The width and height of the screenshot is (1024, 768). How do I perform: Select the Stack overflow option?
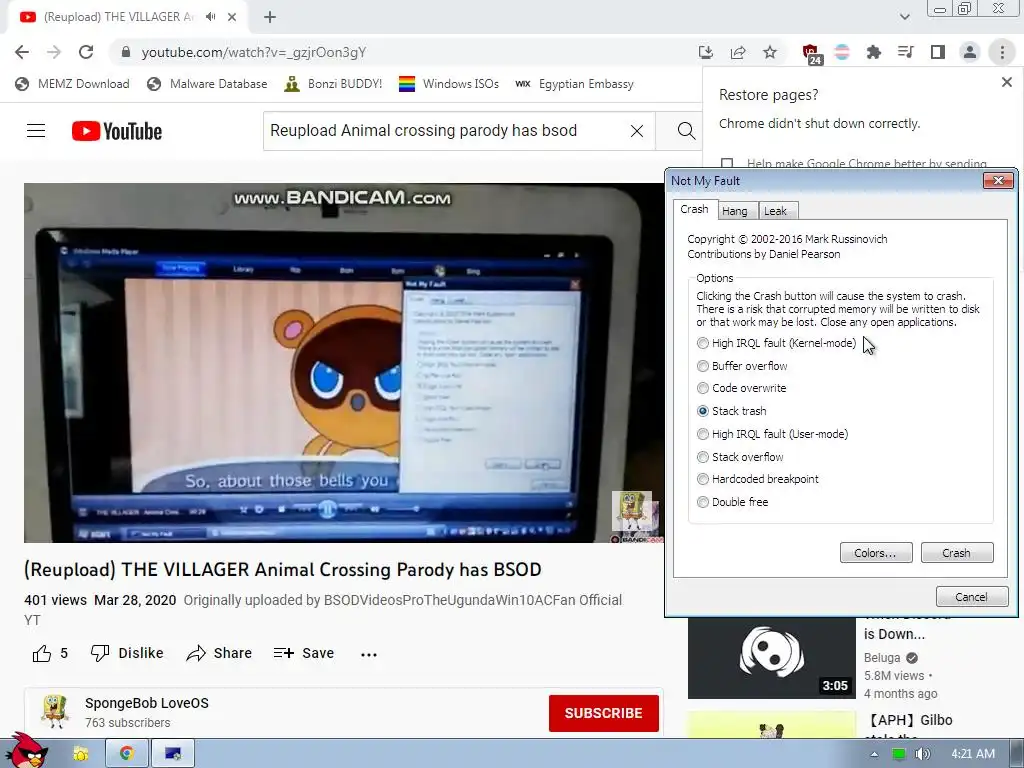pyautogui.click(x=741, y=456)
